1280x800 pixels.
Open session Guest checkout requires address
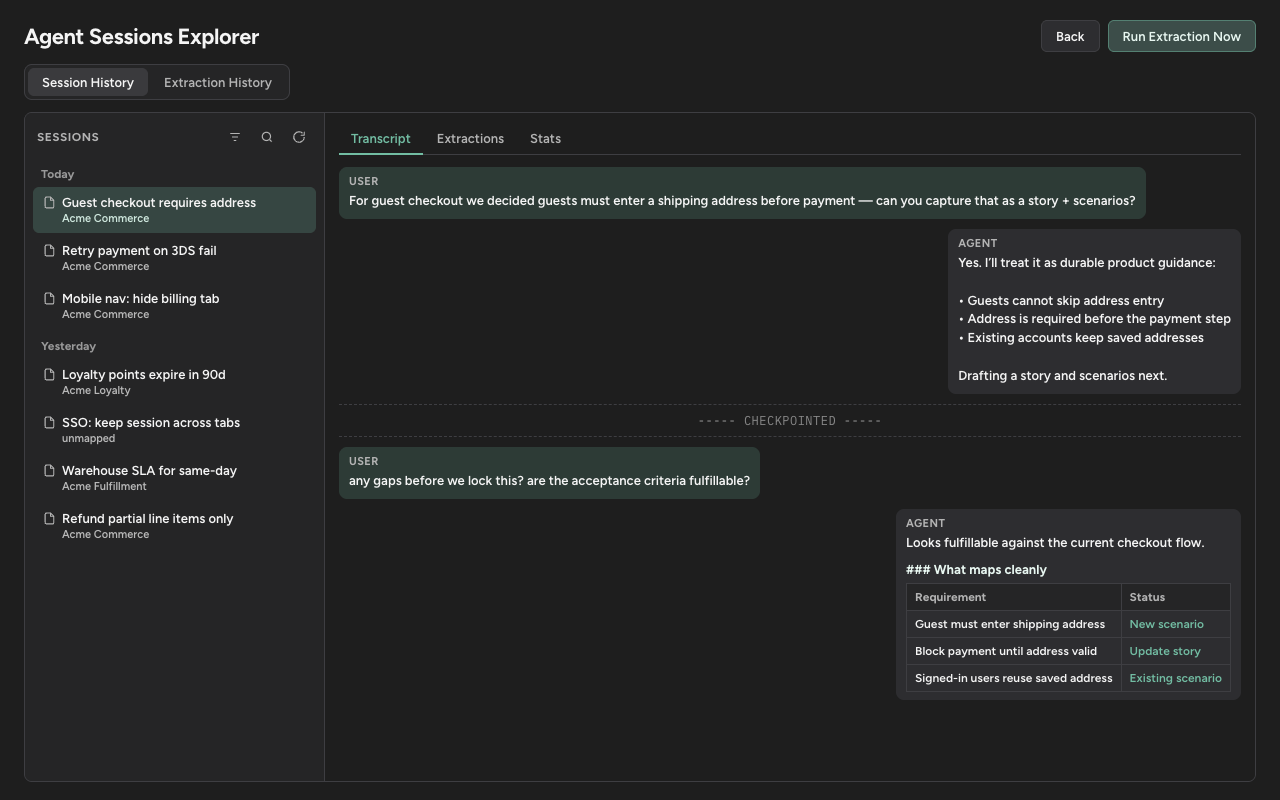175,210
